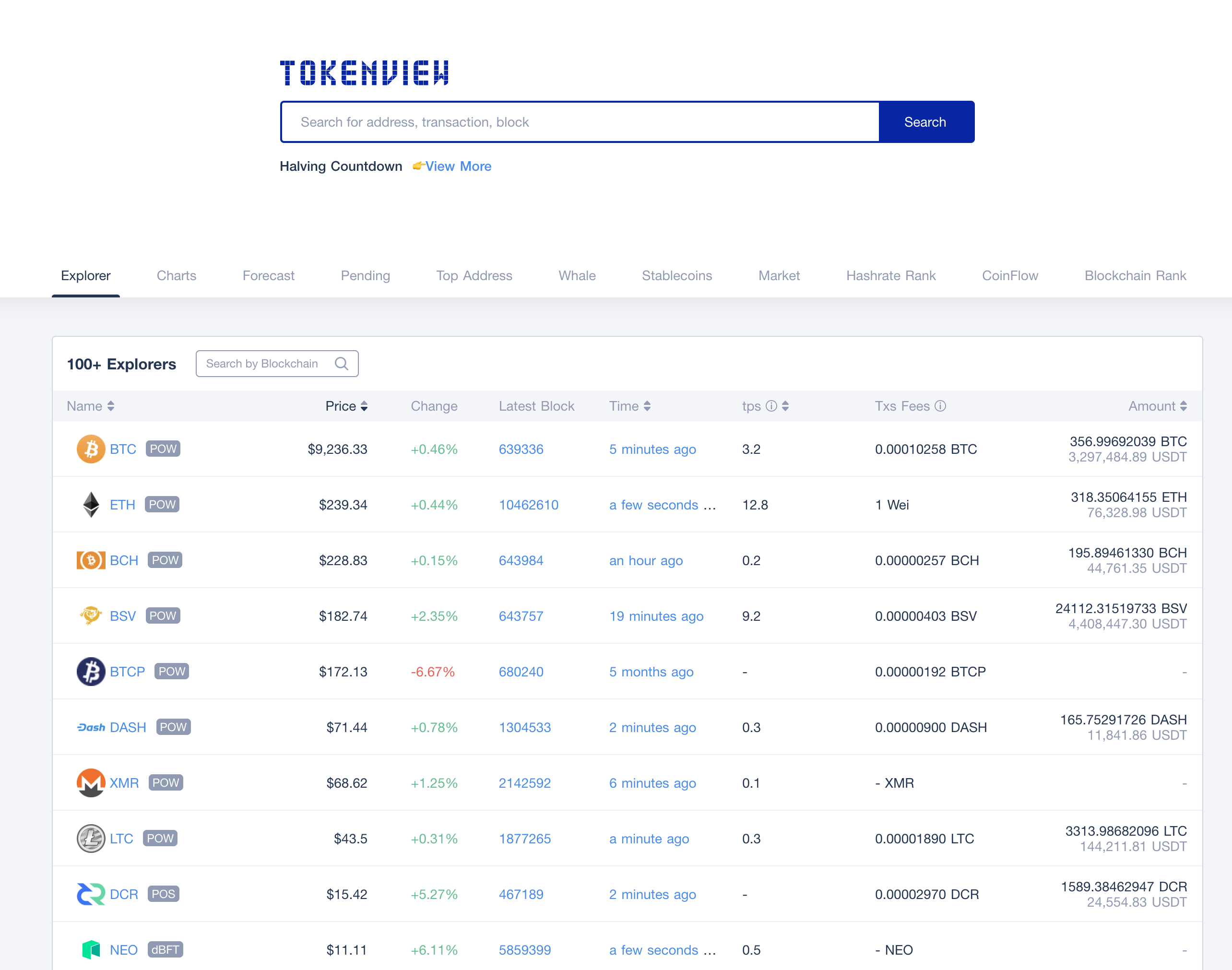Image resolution: width=1232 pixels, height=970 pixels.
Task: Toggle the Price sort order column
Action: [x=348, y=406]
